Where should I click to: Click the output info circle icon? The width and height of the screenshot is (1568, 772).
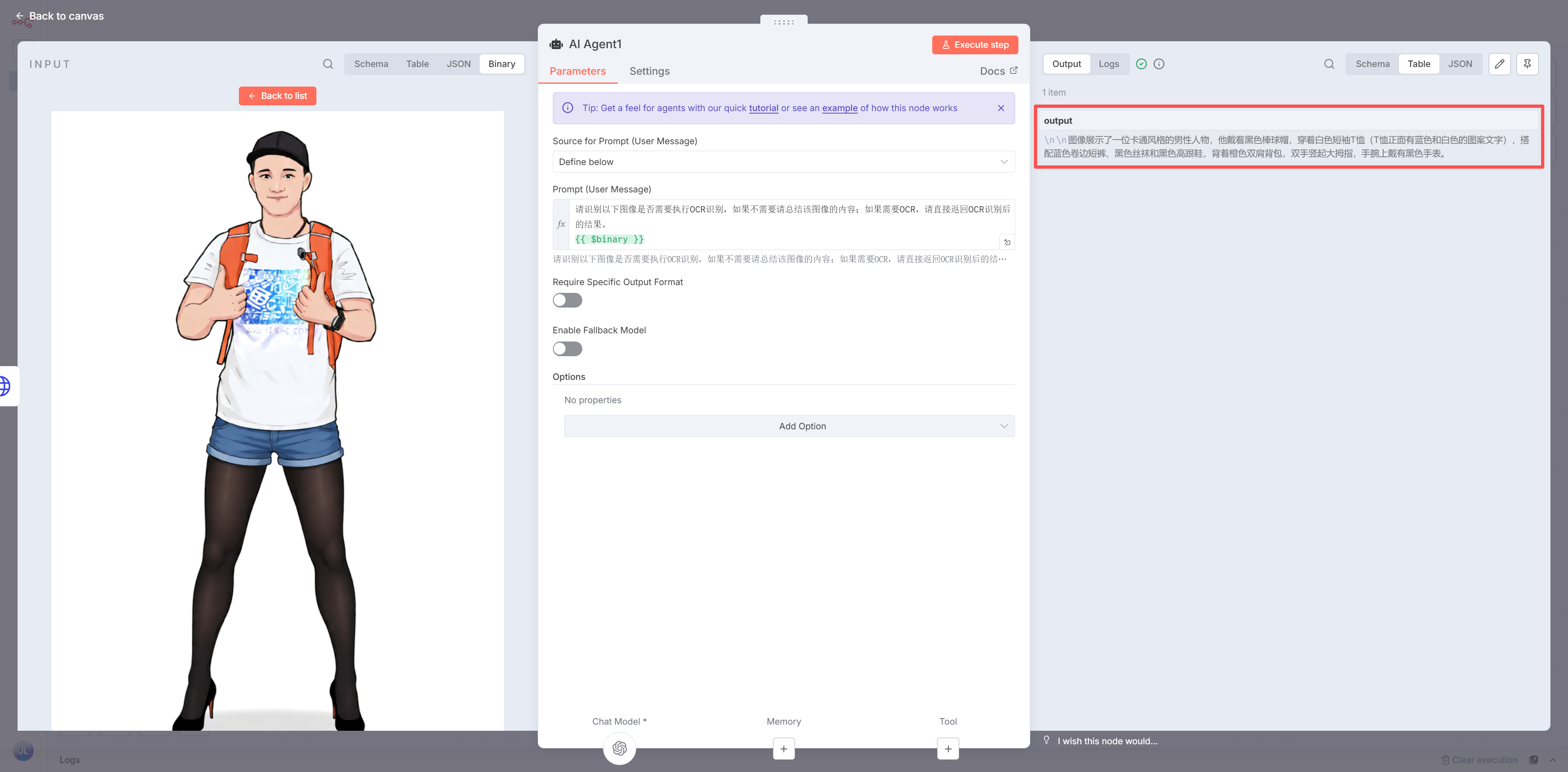pyautogui.click(x=1159, y=64)
